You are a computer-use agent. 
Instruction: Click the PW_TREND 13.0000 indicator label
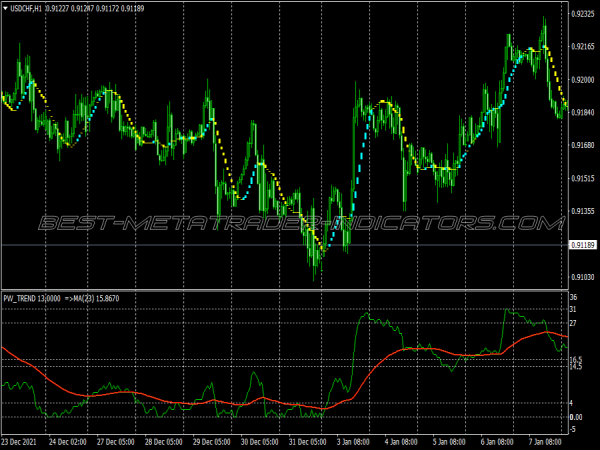pyautogui.click(x=32, y=298)
